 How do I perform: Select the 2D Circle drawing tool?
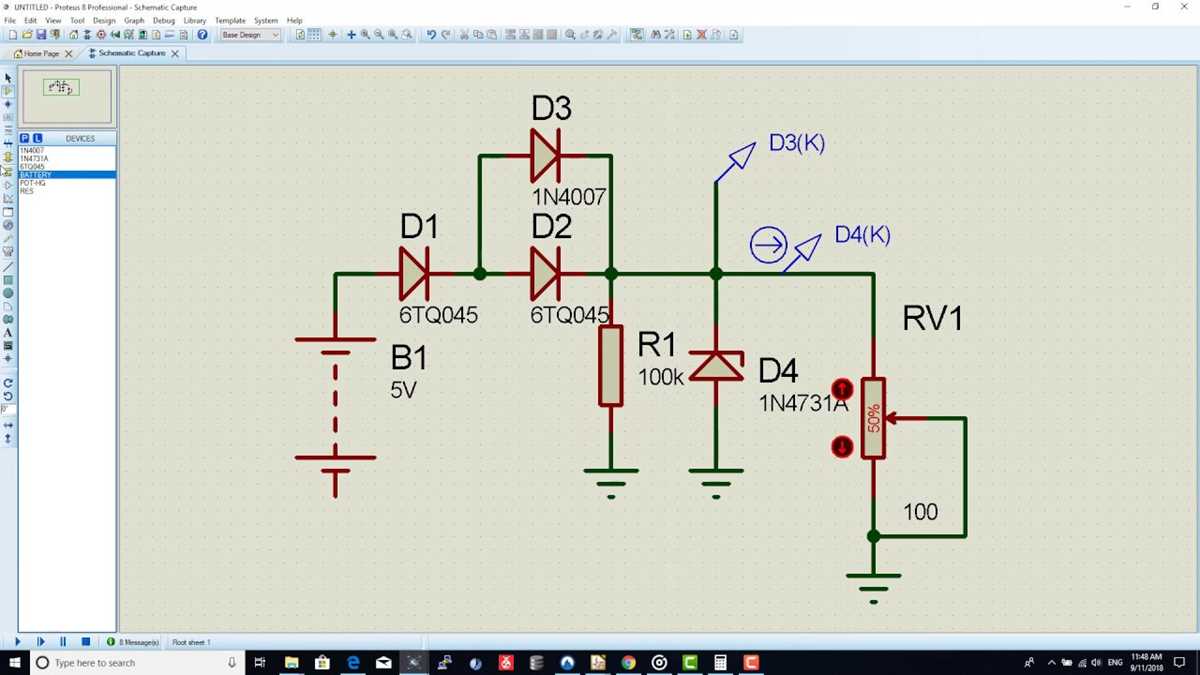pos(8,293)
